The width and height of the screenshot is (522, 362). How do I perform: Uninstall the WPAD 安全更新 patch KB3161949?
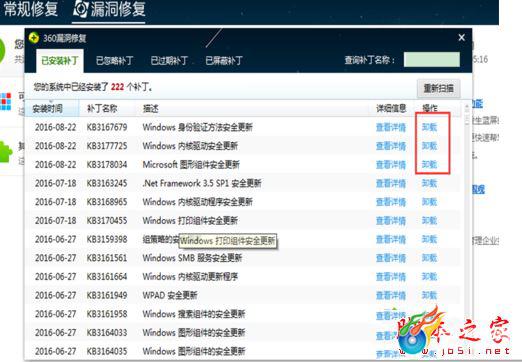point(429,295)
